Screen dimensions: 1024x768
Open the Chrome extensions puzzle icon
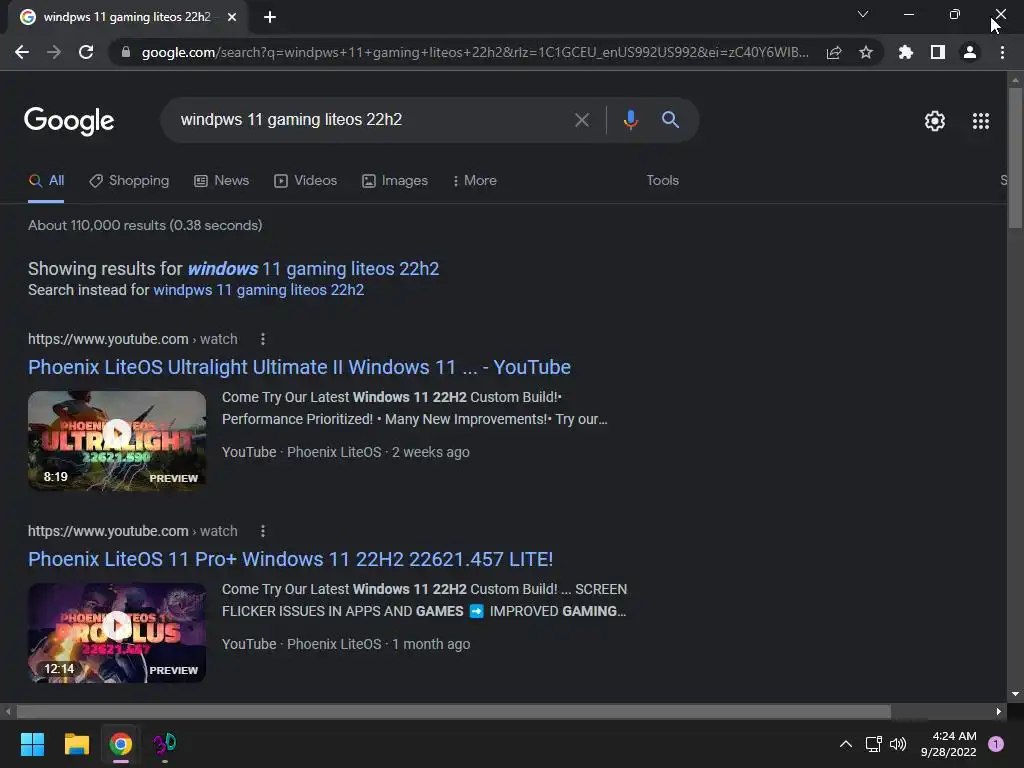(906, 52)
